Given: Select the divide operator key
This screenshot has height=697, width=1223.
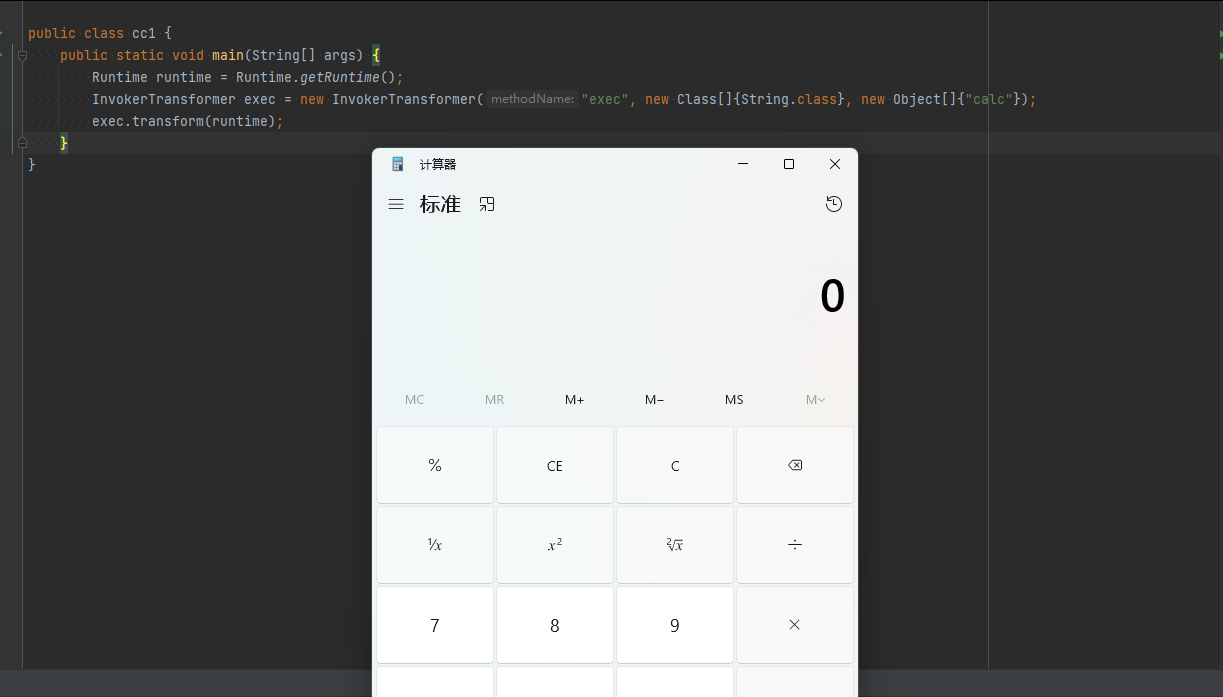Looking at the screenshot, I should [795, 545].
